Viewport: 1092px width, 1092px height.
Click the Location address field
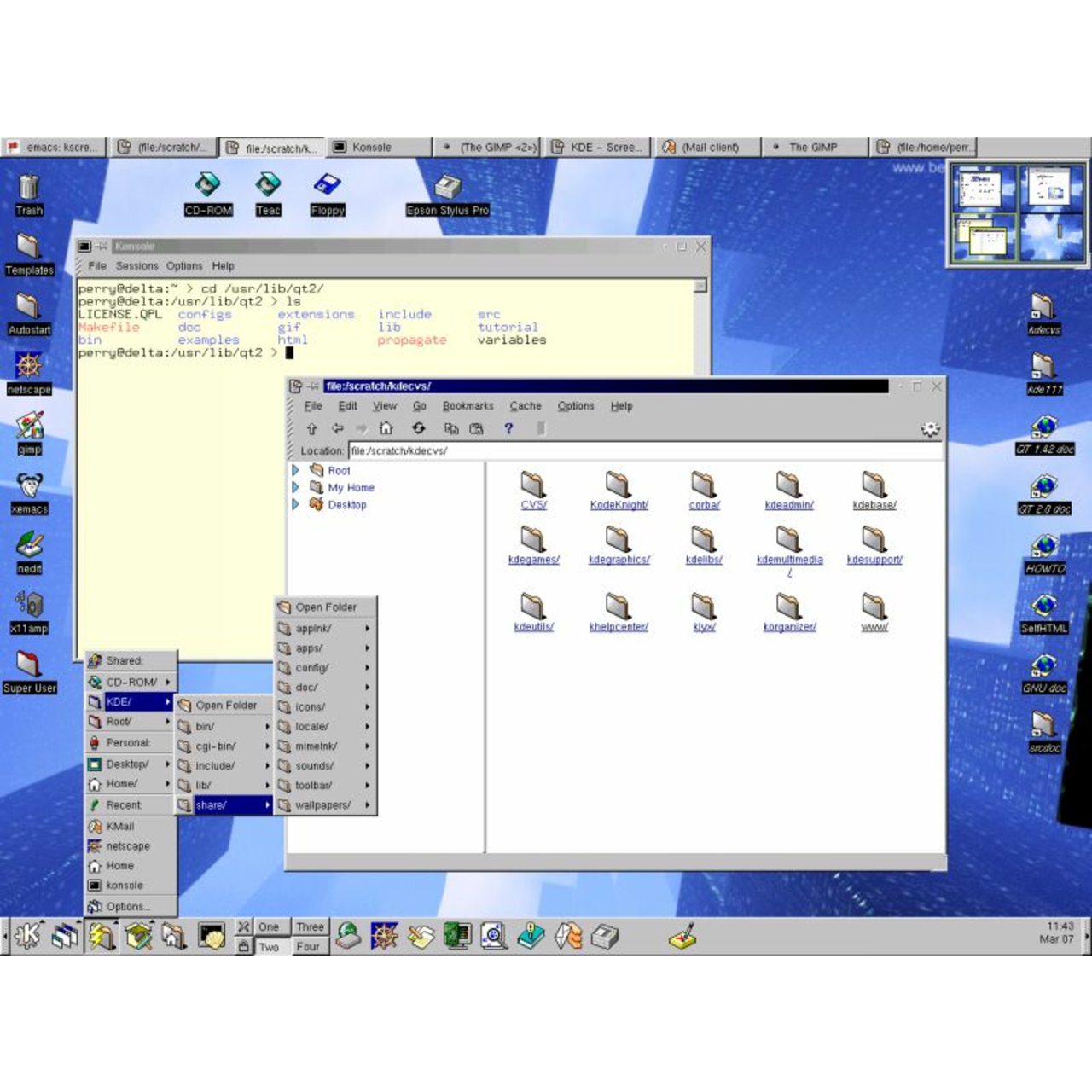coord(644,450)
